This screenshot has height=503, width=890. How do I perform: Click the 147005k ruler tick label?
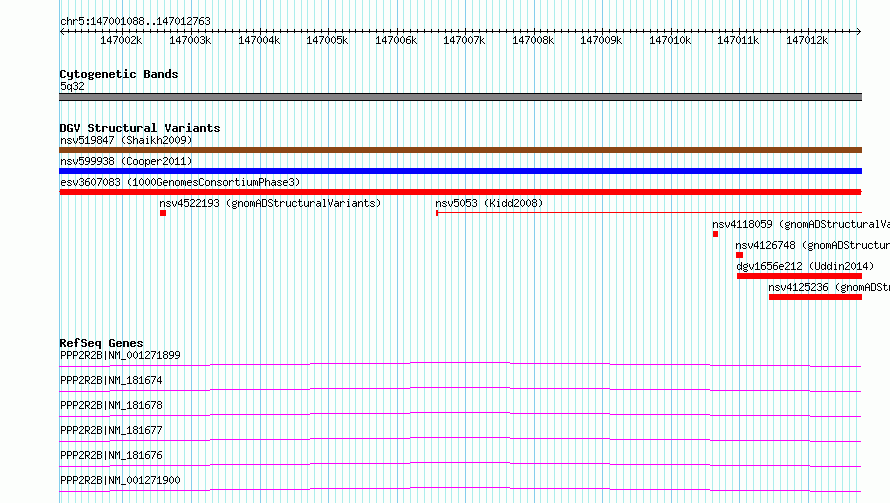pos(327,40)
